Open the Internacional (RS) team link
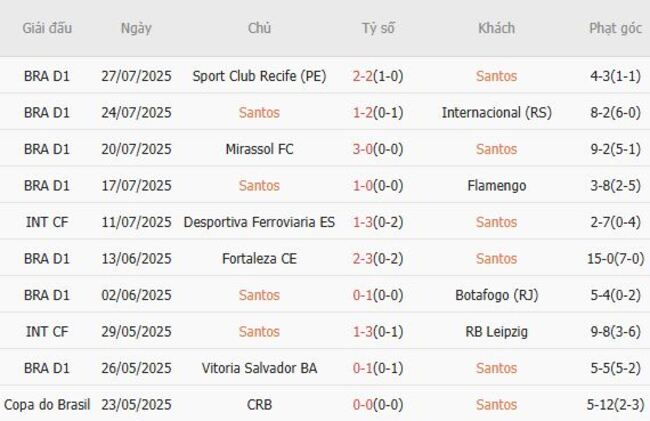This screenshot has height=421, width=650. click(496, 112)
